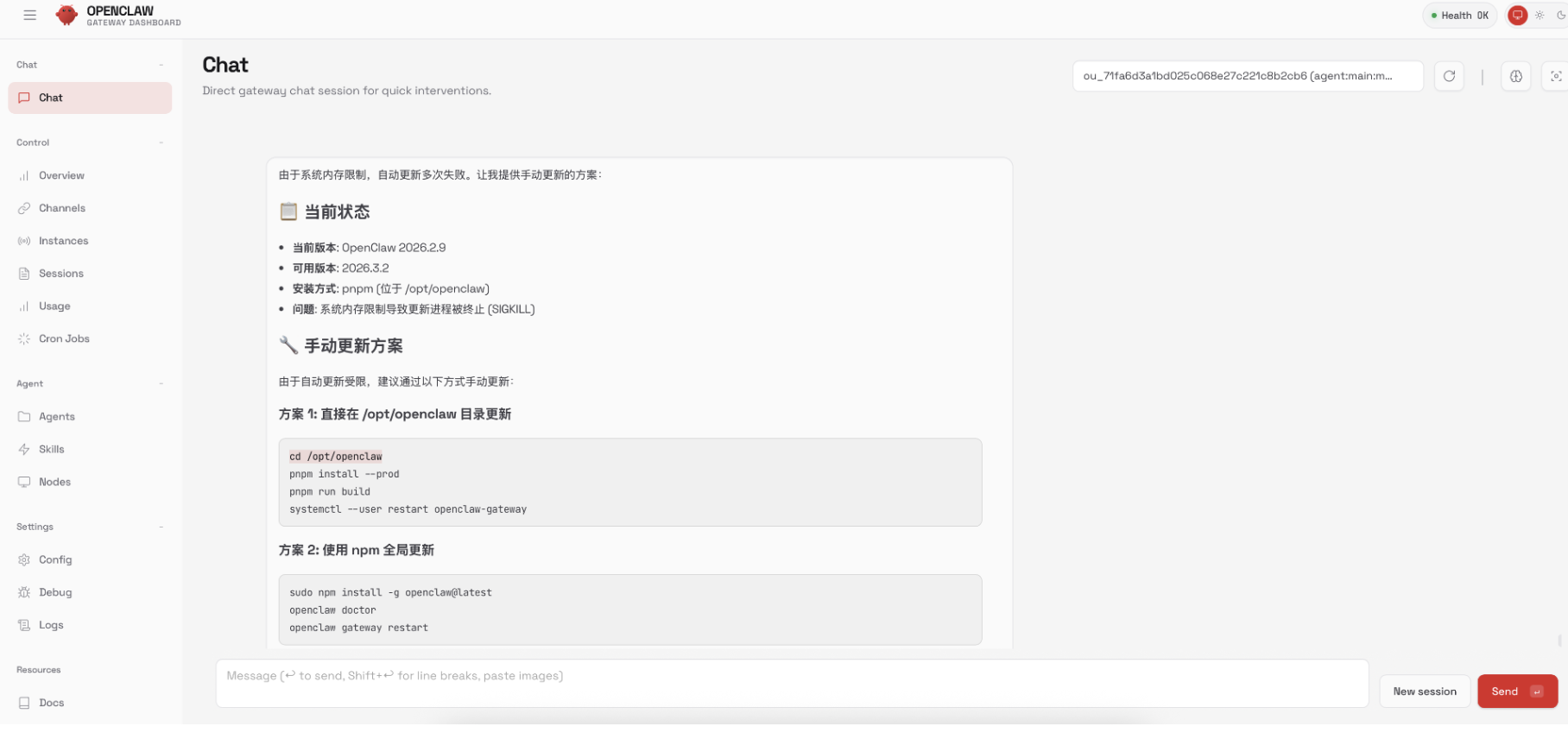This screenshot has height=739, width=1568.
Task: Toggle focus mode icon
Action: coord(1556,76)
